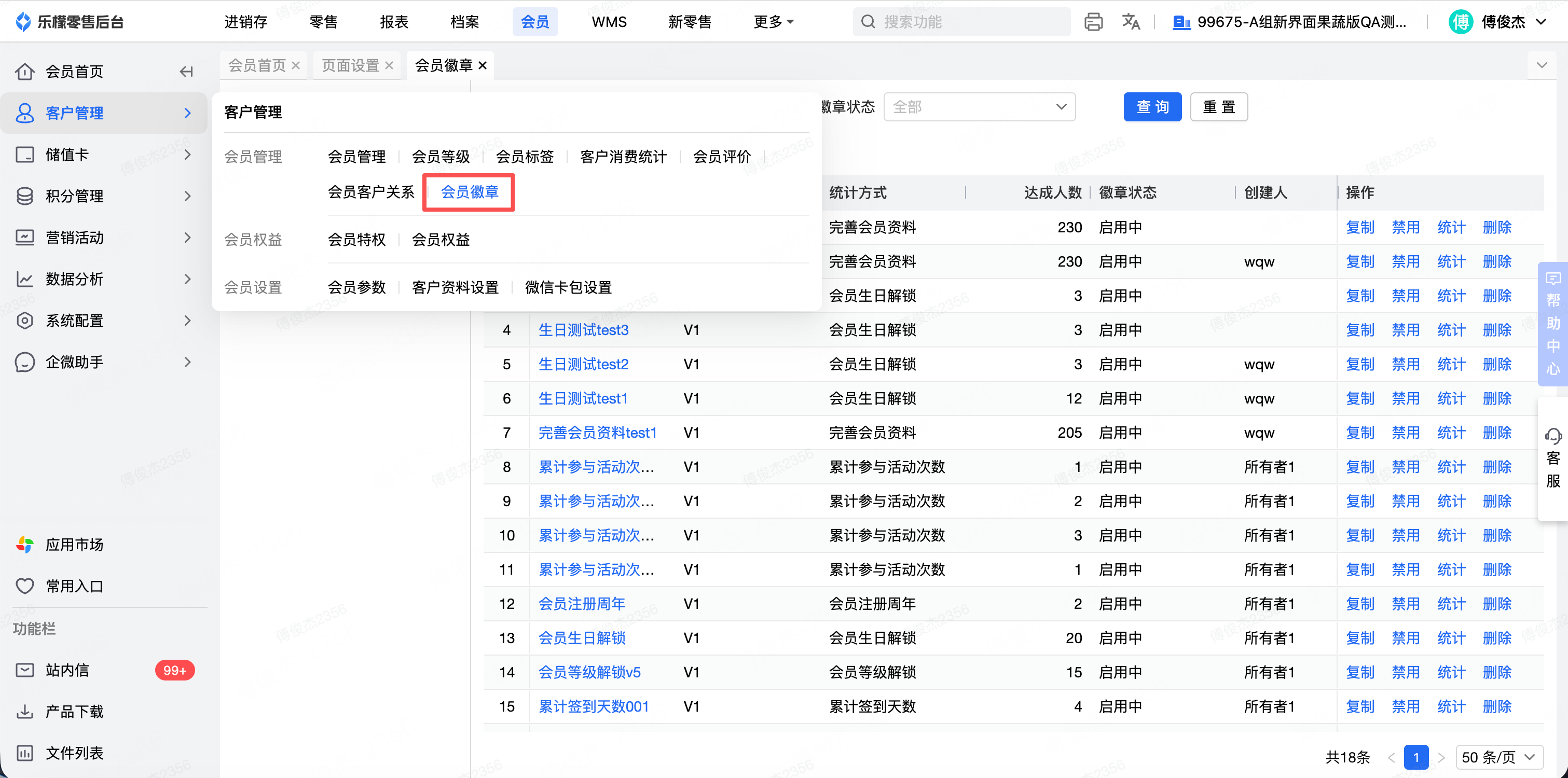Screen dimensions: 1568x778
Task: Close the 页面设置 tab
Action: tap(389, 65)
